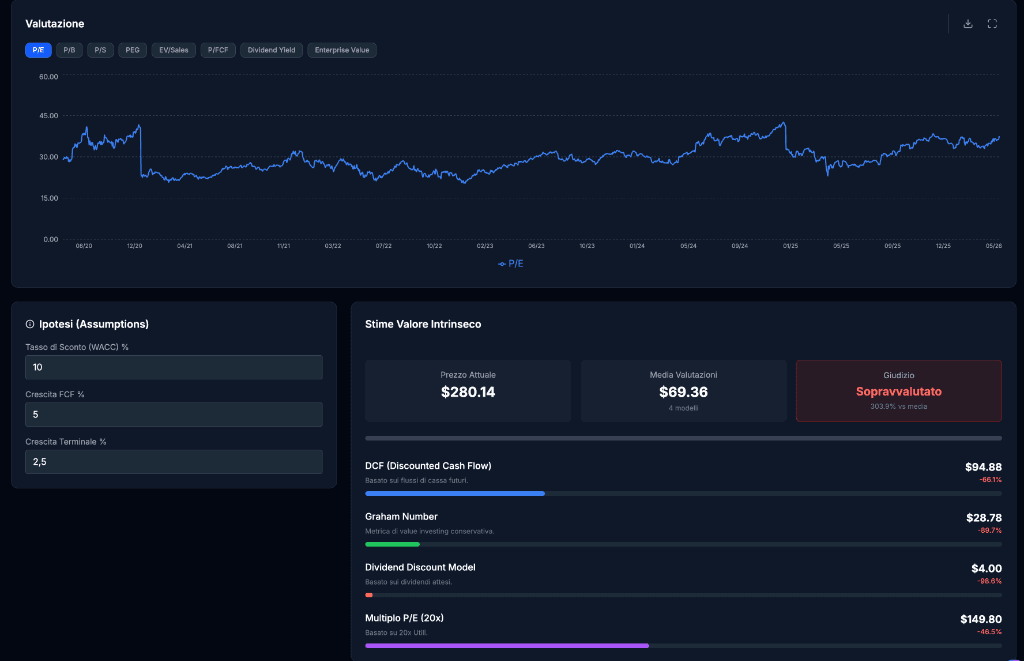Click the DCF blue progress bar

pyautogui.click(x=455, y=494)
